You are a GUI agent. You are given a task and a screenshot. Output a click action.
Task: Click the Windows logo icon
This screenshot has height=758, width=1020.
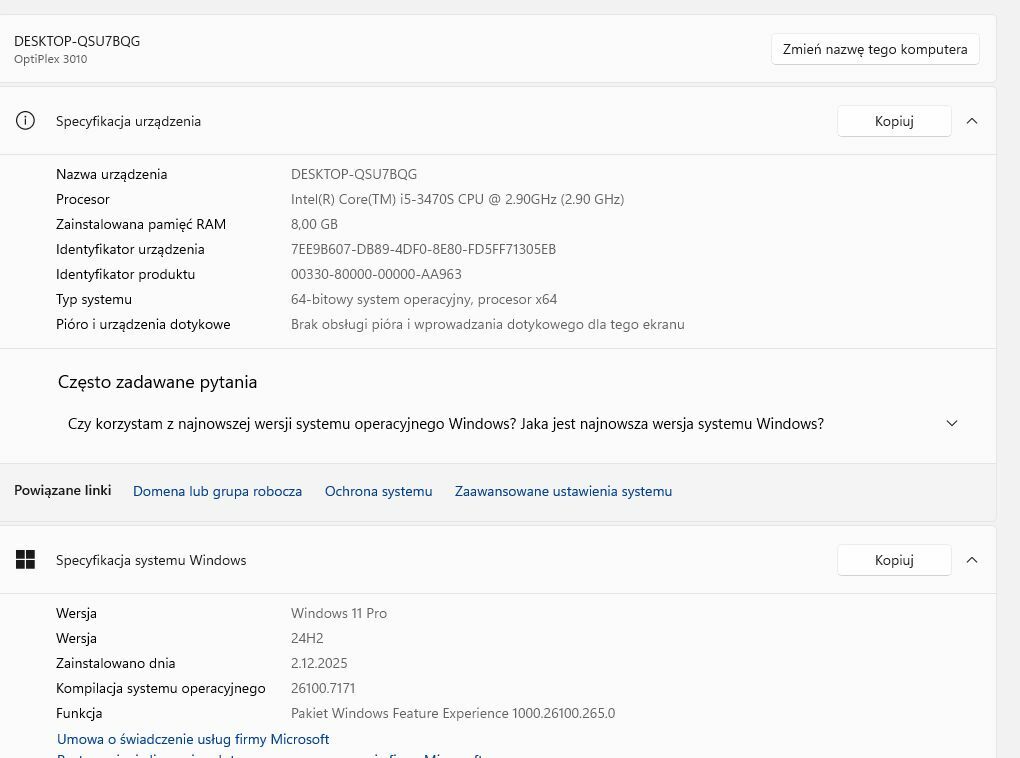(x=25, y=560)
